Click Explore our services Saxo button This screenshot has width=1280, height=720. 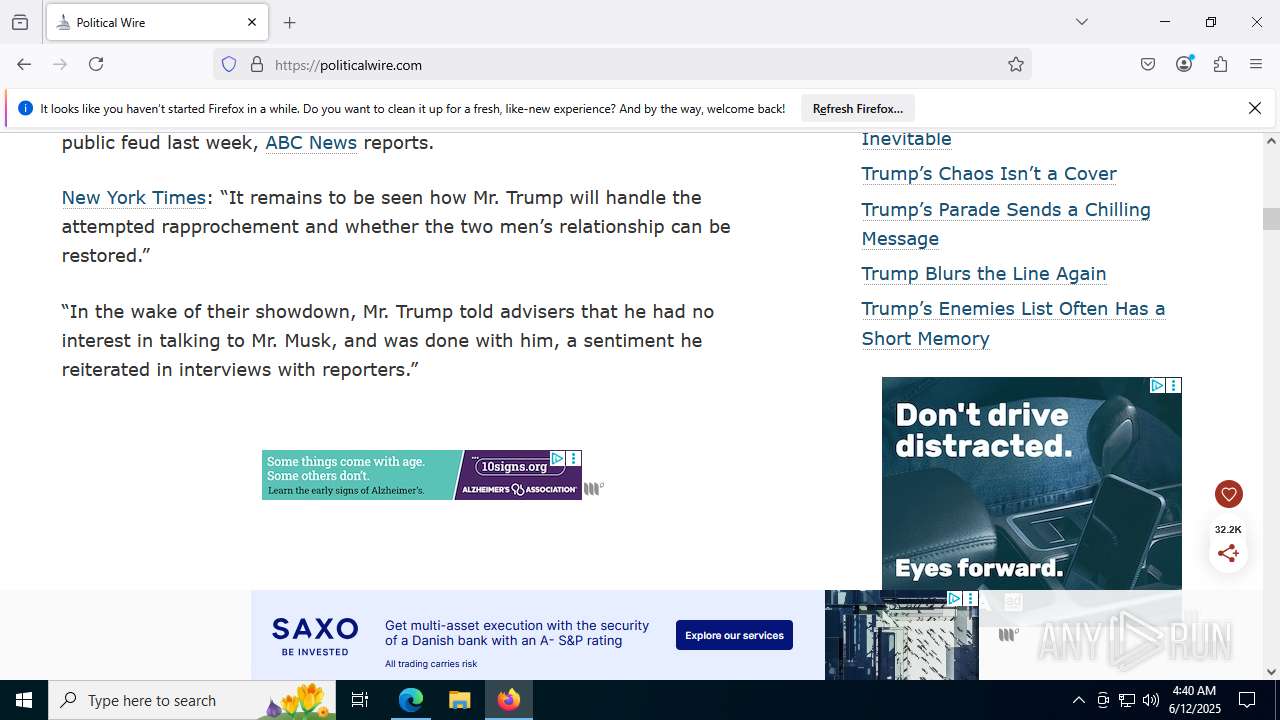click(734, 635)
